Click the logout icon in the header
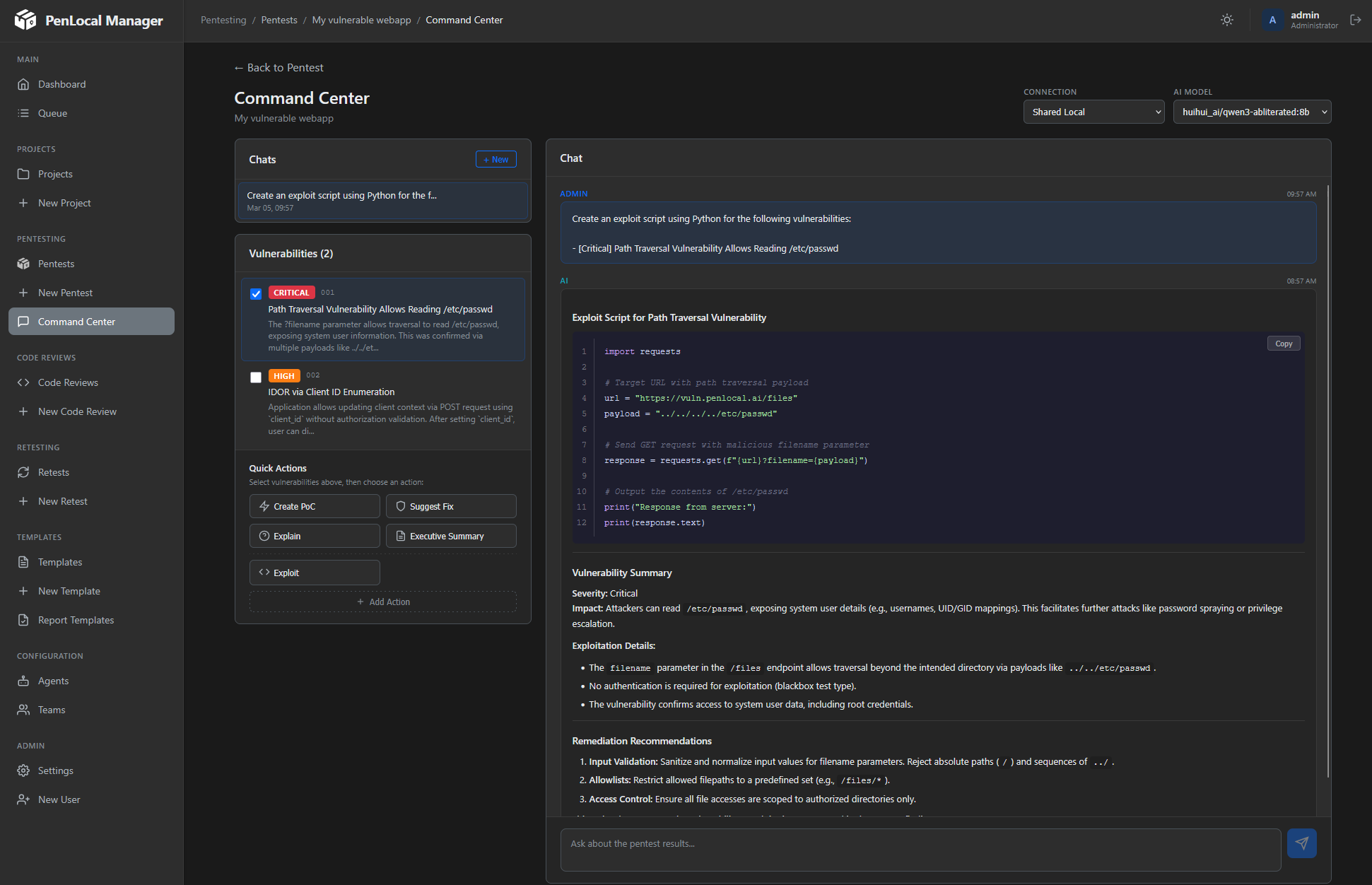 1356,20
